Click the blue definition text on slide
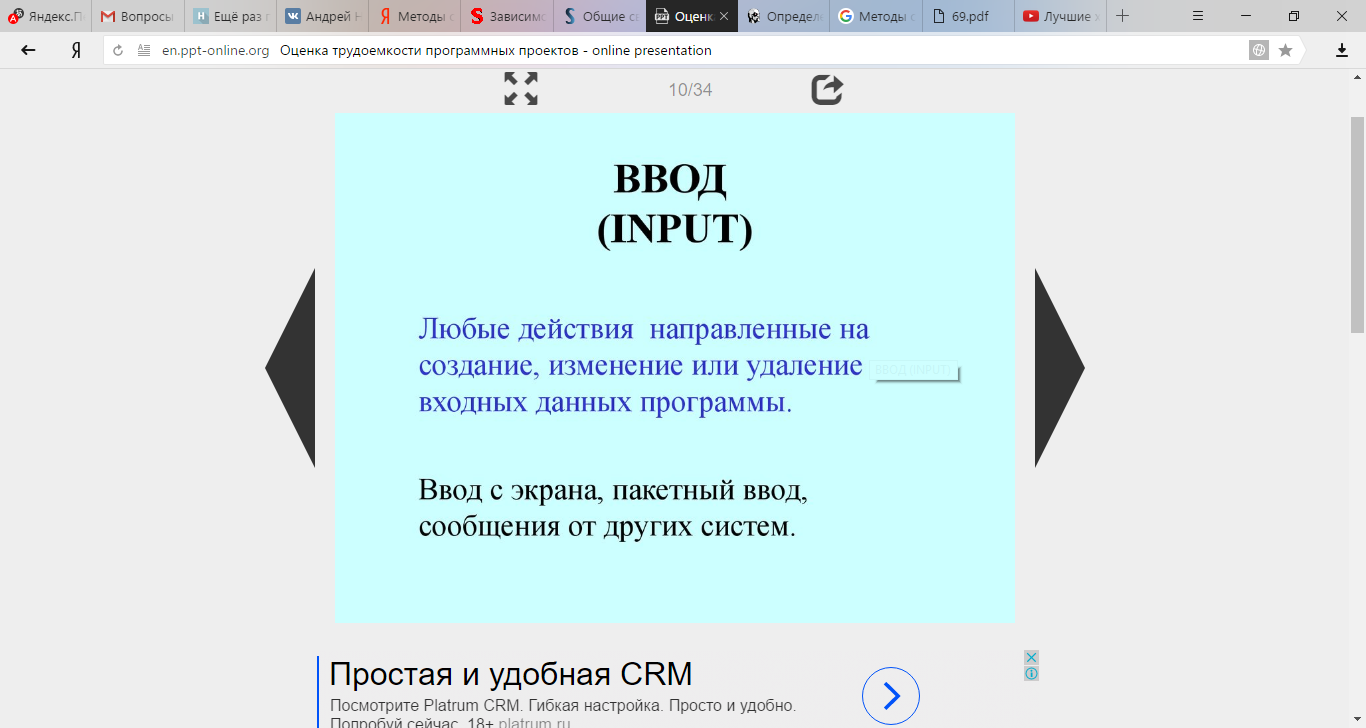1366x728 pixels. (x=644, y=365)
